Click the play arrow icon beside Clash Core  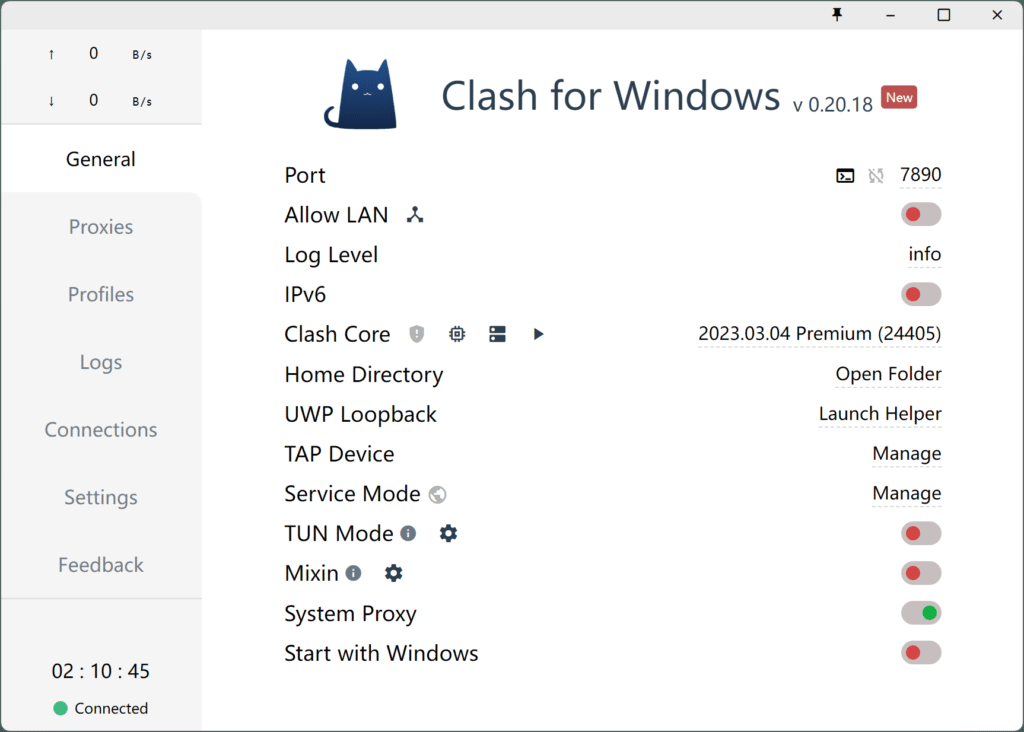pyautogui.click(x=538, y=334)
